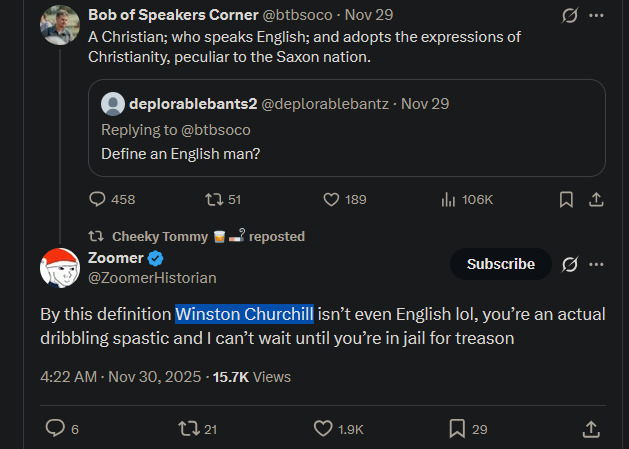Bookmark Zoomer's post with 29 bookmarks
629x449 pixels.
tap(456, 428)
